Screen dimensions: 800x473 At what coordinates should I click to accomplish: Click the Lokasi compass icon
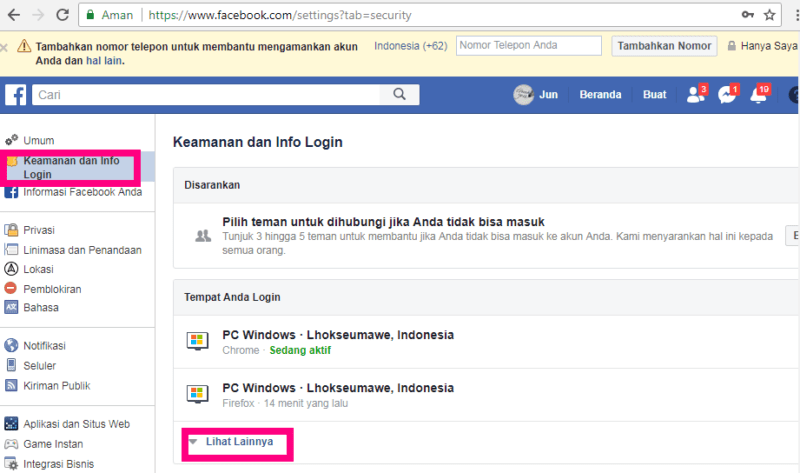click(11, 268)
